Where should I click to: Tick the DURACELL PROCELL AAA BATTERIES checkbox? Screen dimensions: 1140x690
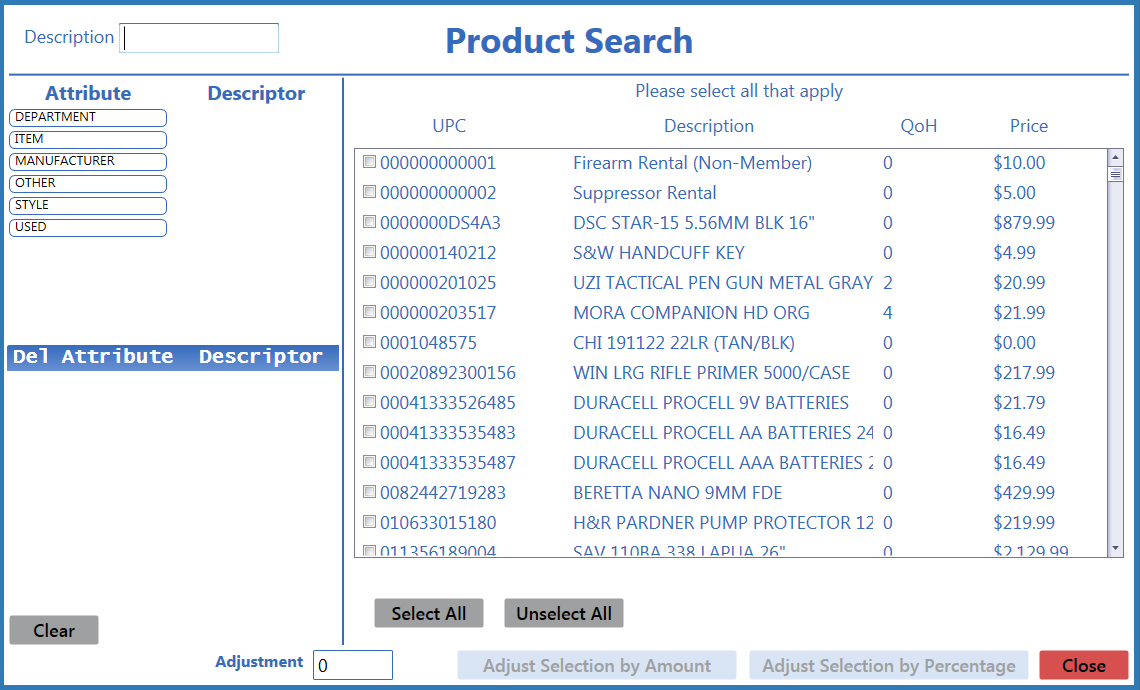pos(369,461)
